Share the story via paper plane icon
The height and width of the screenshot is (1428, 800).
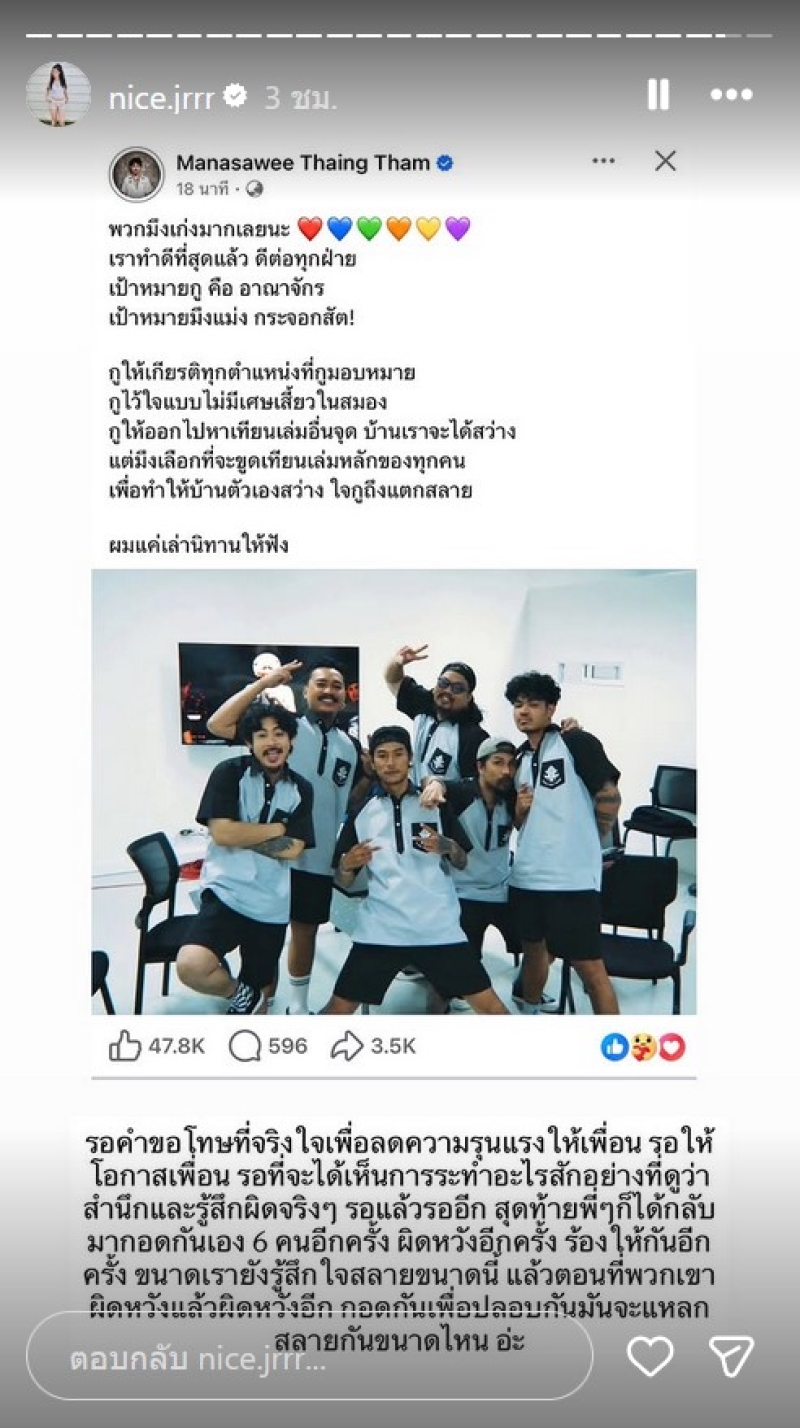click(x=732, y=1355)
